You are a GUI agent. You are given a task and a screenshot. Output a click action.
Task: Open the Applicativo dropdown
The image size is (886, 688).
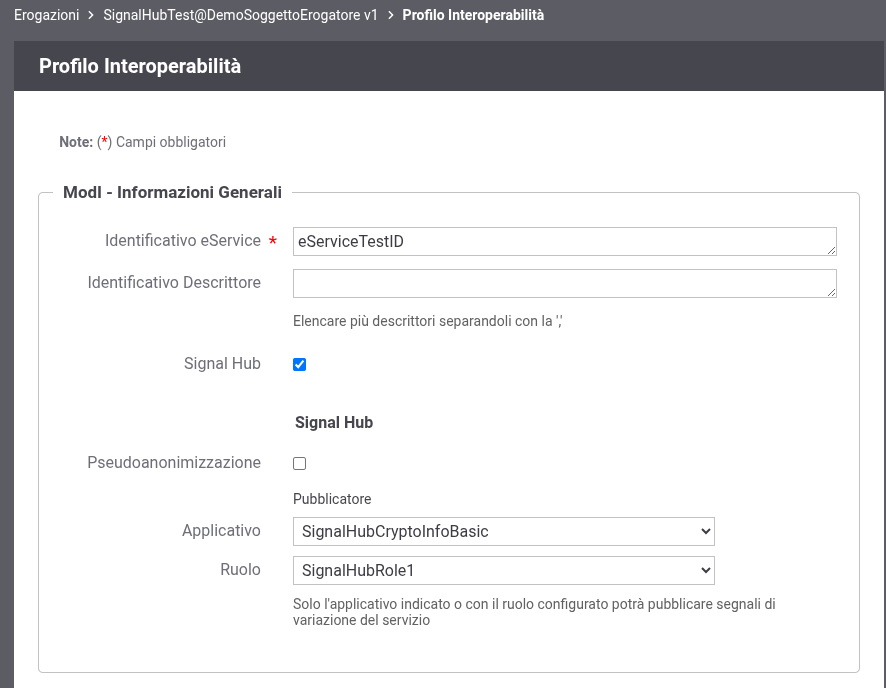(x=503, y=531)
